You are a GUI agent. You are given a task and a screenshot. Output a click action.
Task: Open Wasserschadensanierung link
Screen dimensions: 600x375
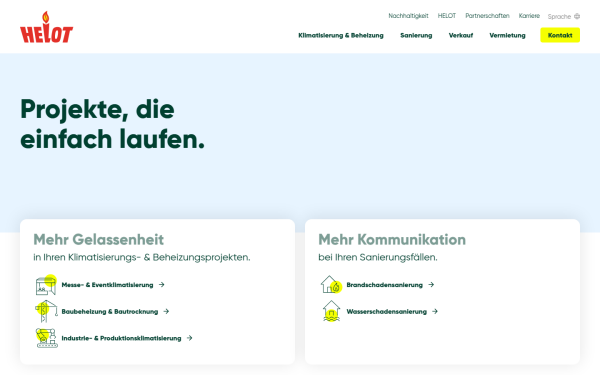click(x=386, y=311)
